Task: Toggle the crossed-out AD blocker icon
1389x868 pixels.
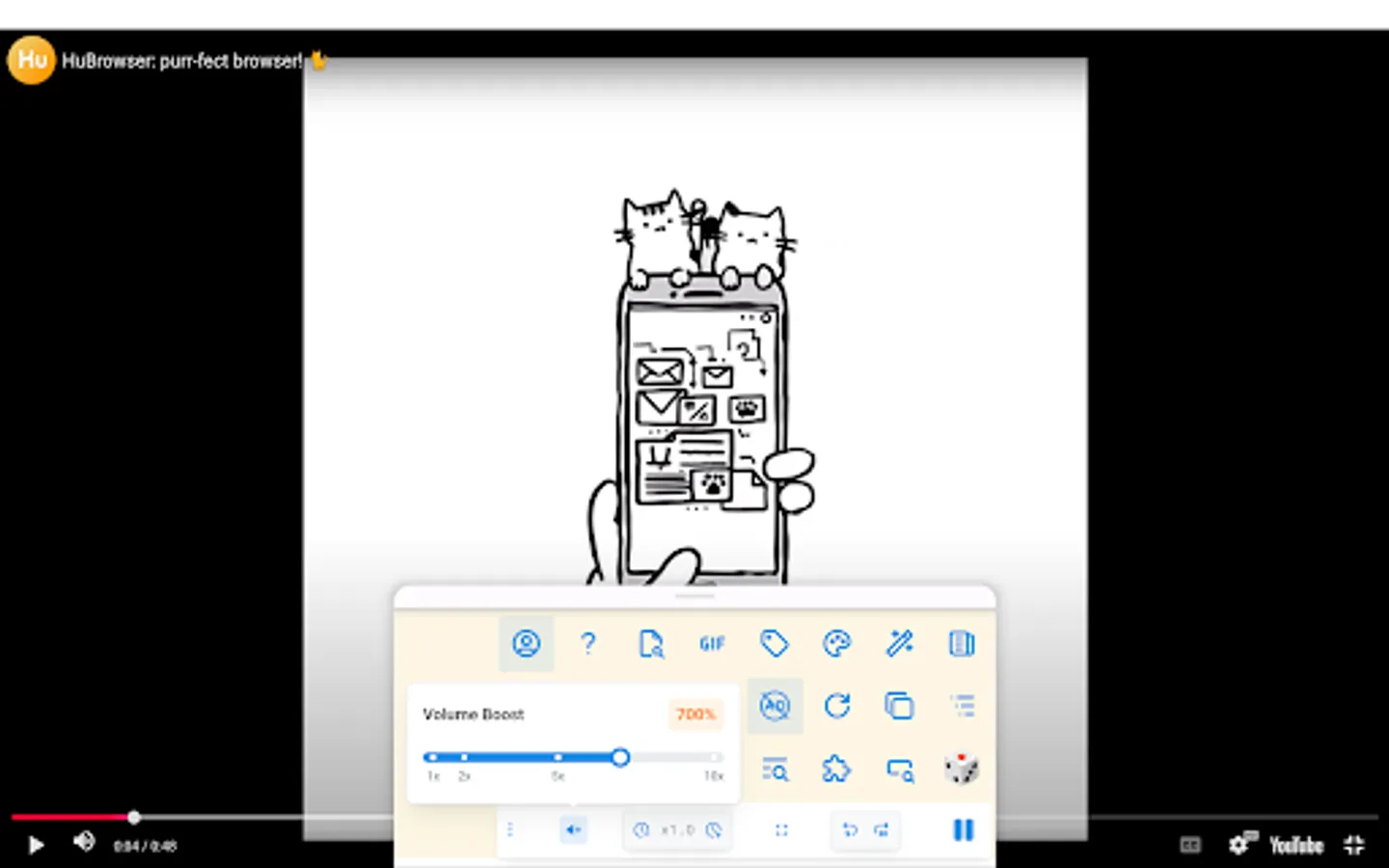Action: (x=775, y=705)
